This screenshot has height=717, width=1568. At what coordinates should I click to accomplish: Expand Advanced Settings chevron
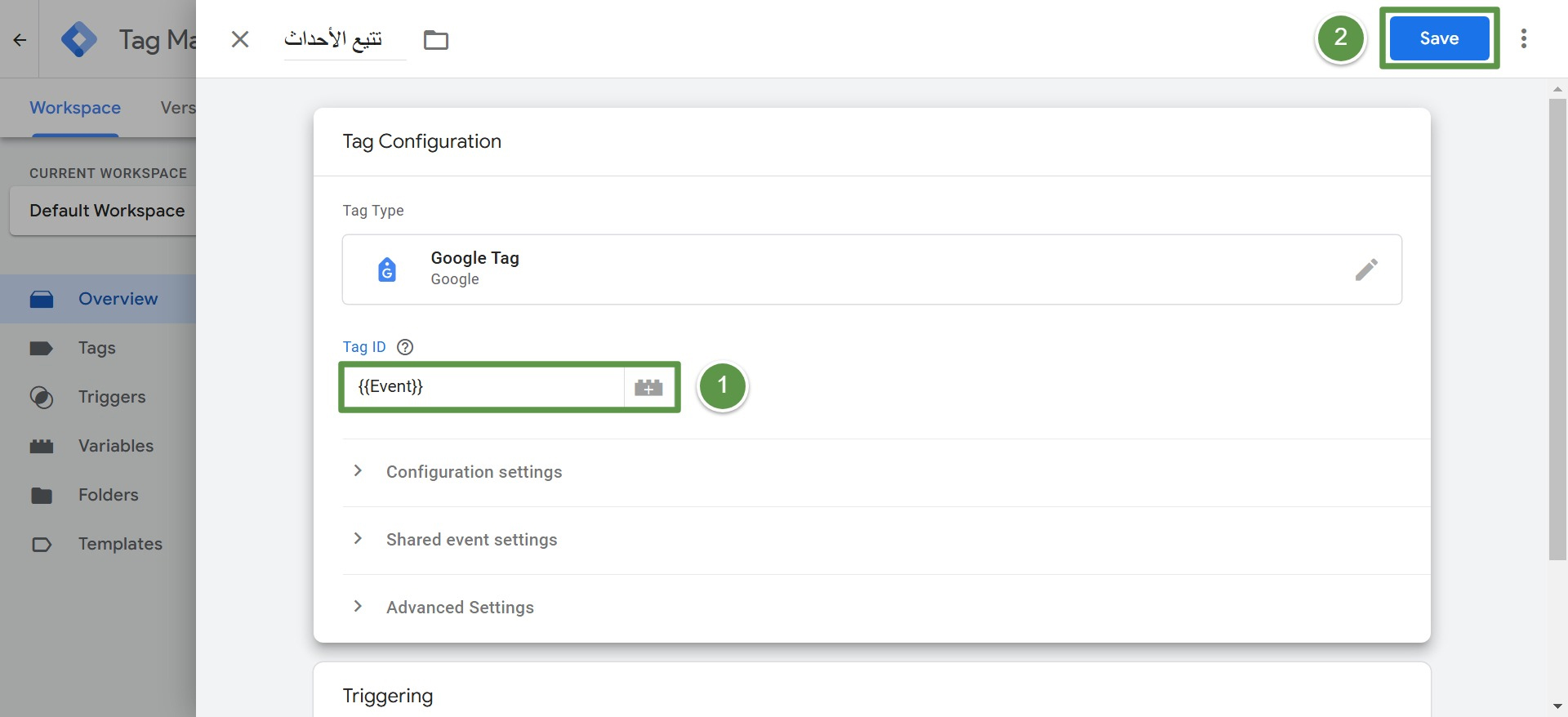coord(358,606)
